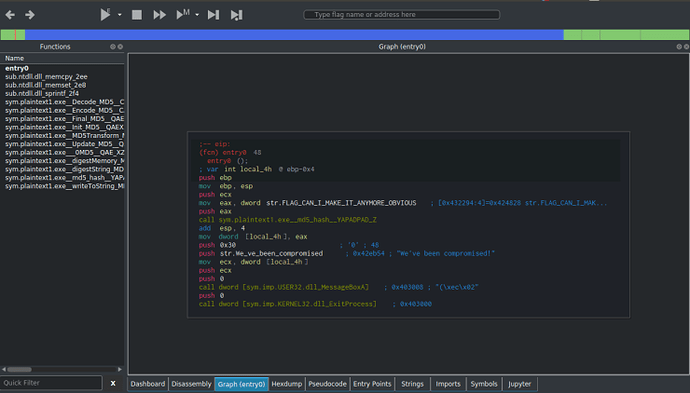Image resolution: width=690 pixels, height=393 pixels.
Task: Switch to the Graph (entry0) tab
Action: pos(242,384)
